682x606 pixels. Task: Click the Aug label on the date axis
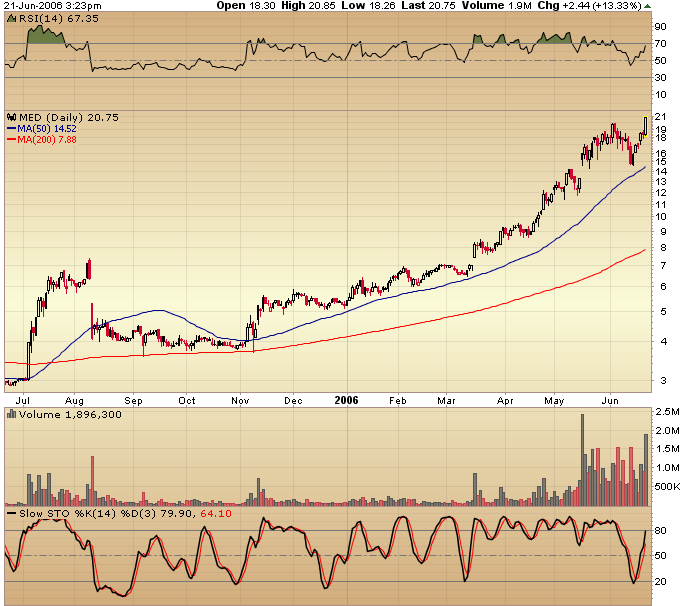pyautogui.click(x=74, y=401)
